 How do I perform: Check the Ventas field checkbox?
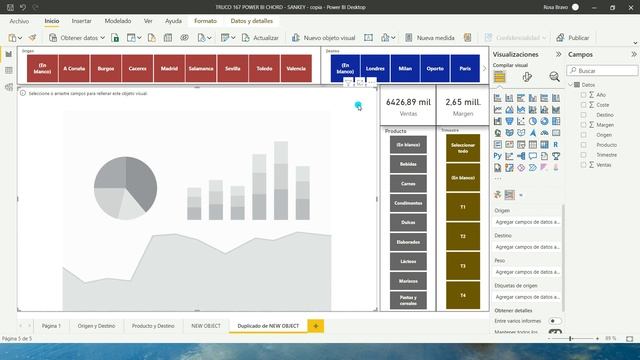(x=583, y=165)
